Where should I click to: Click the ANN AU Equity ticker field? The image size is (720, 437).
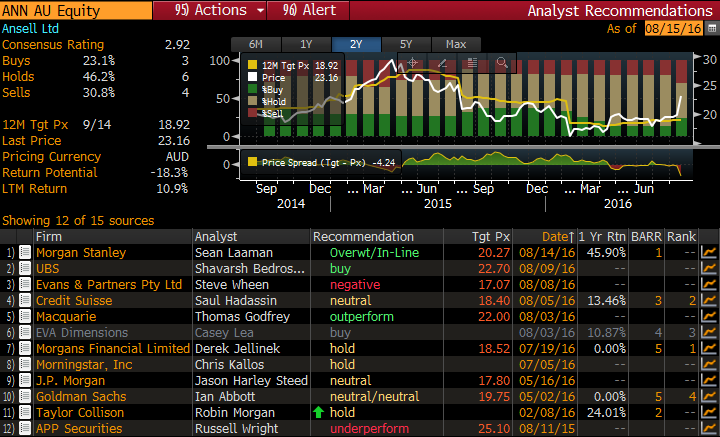(76, 10)
